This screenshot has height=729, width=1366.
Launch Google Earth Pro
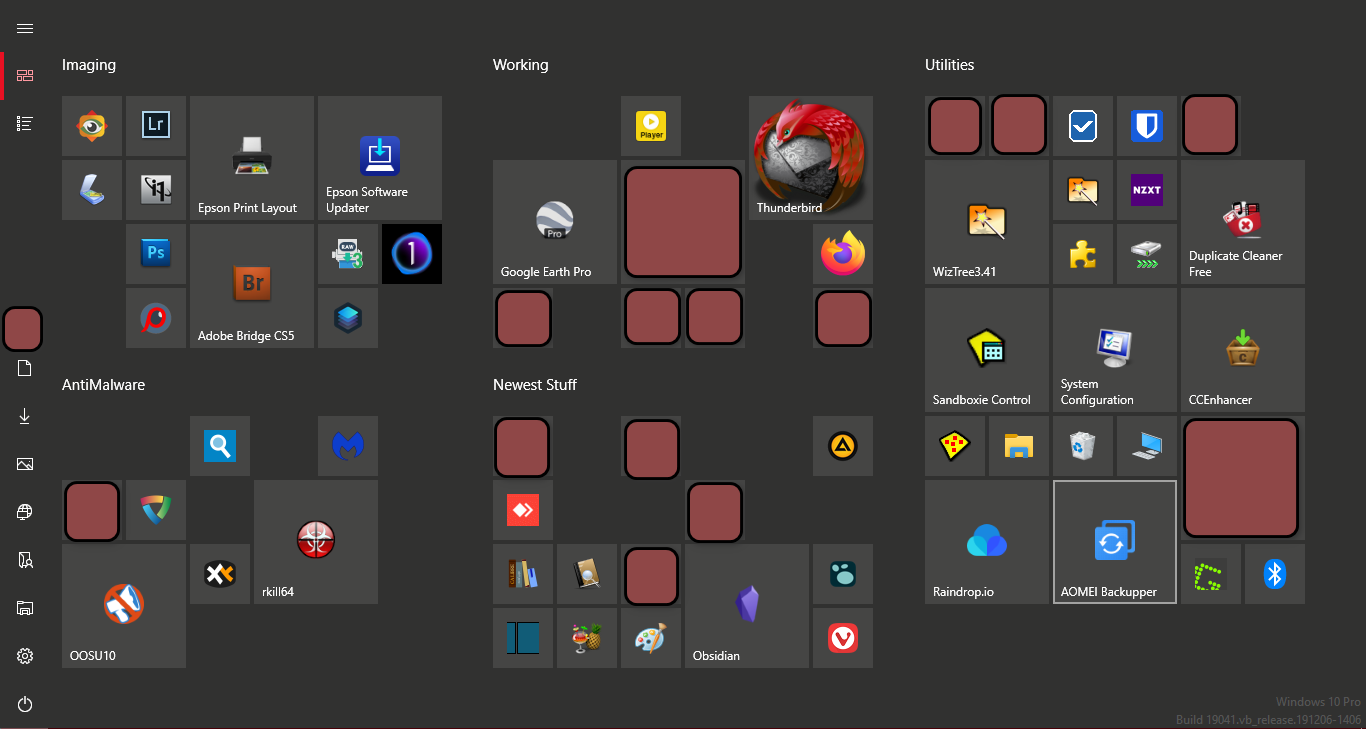[555, 222]
